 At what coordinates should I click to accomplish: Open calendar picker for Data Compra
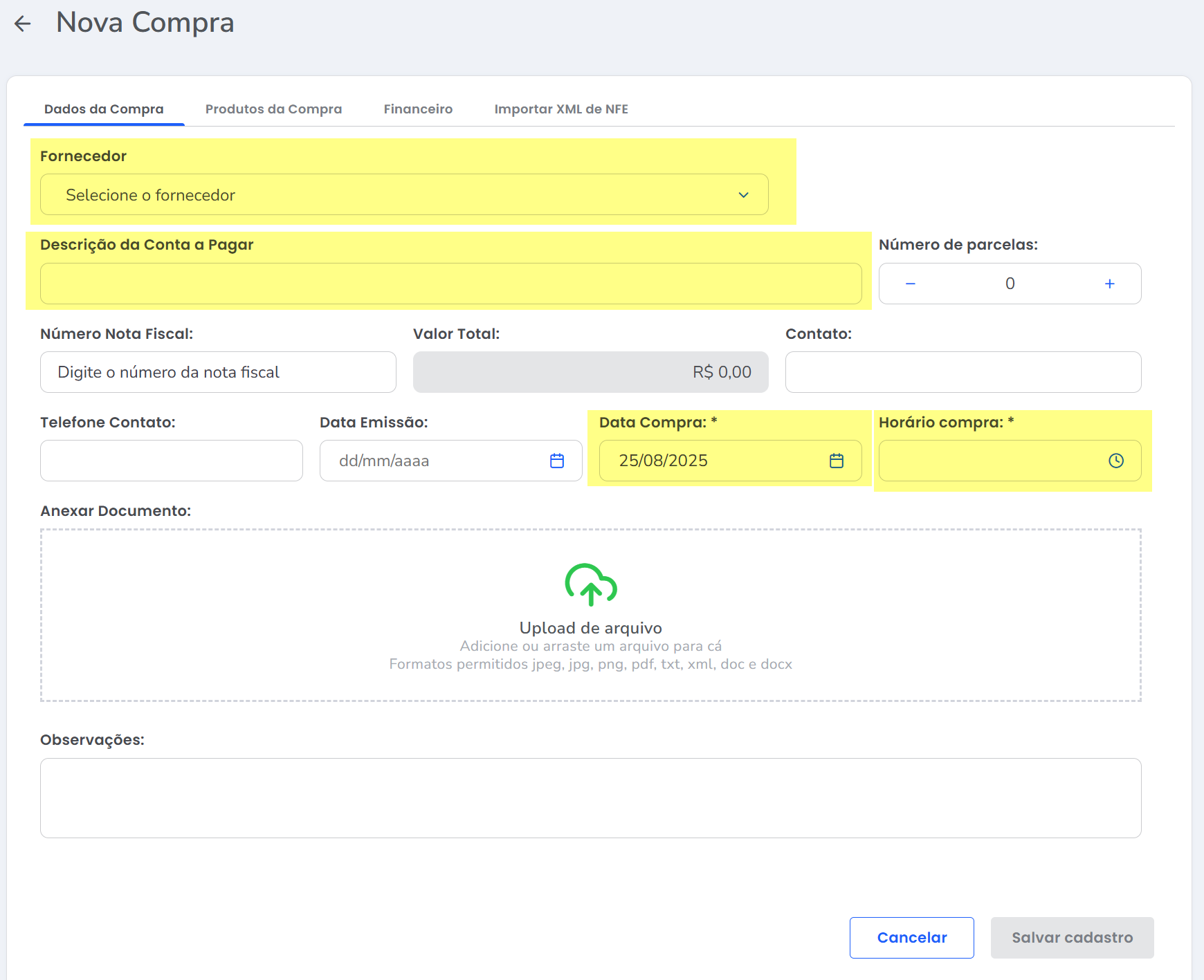836,461
